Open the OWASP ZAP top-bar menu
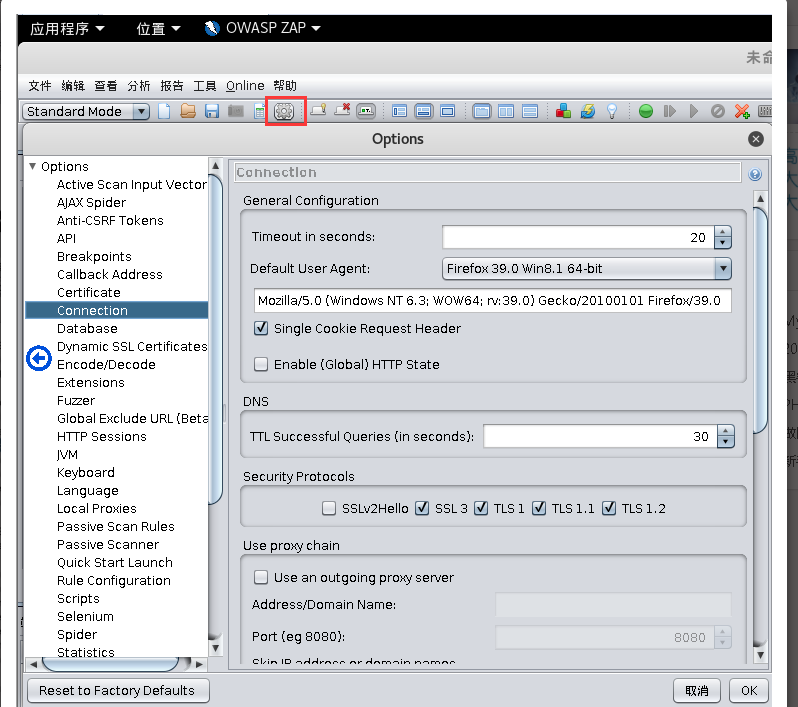 (263, 28)
